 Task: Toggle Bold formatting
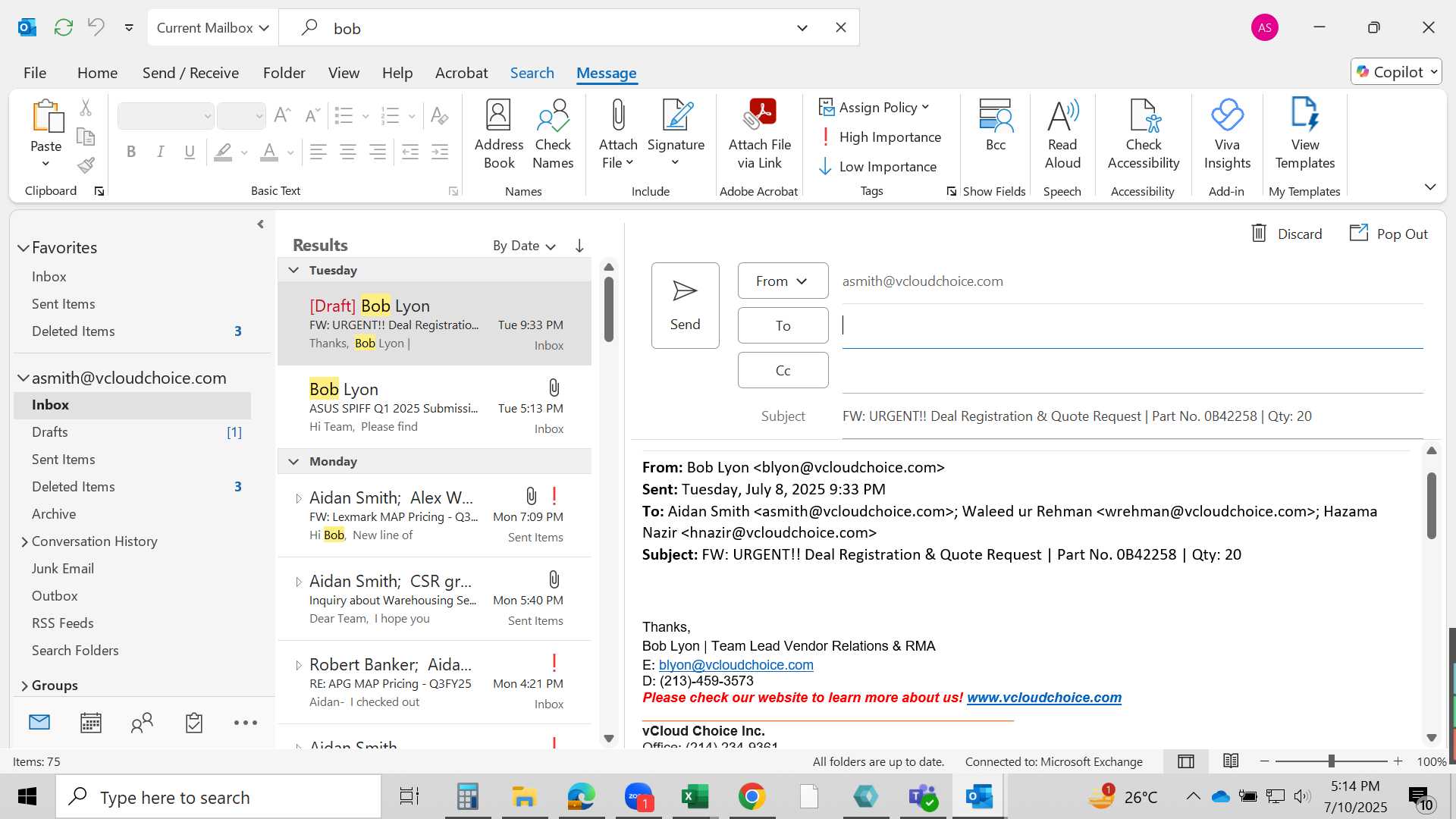tap(131, 152)
